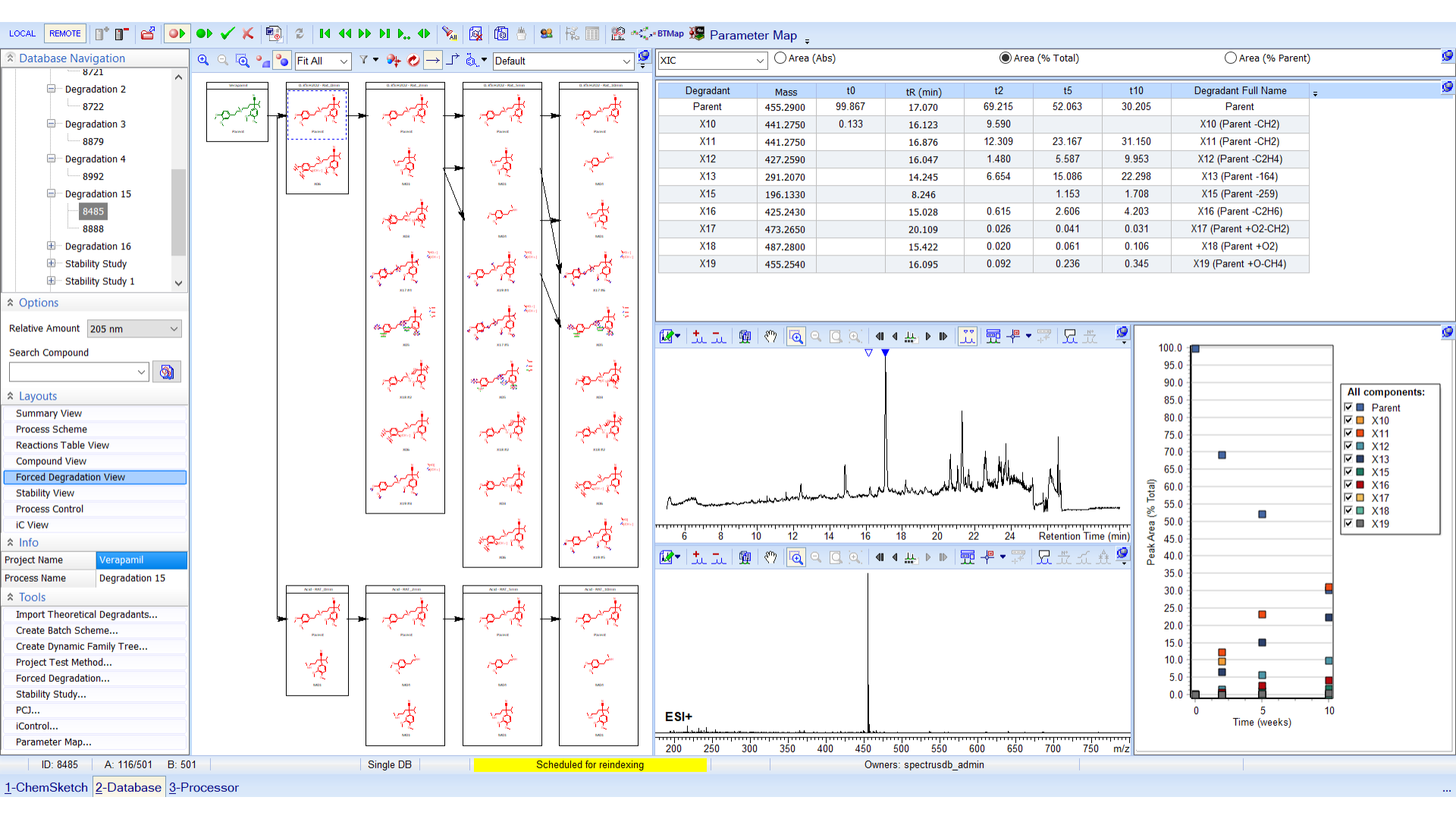Uncheck X13 component in legend

point(1348,459)
